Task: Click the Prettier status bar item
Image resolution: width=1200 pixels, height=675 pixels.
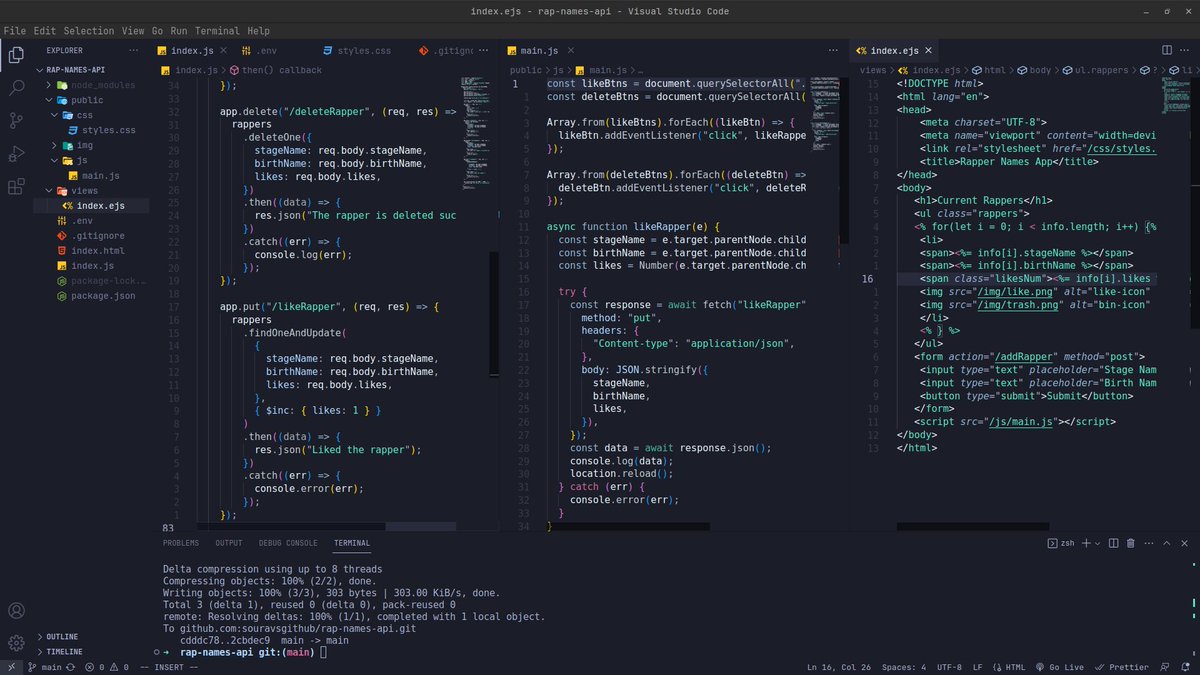Action: click(1123, 667)
